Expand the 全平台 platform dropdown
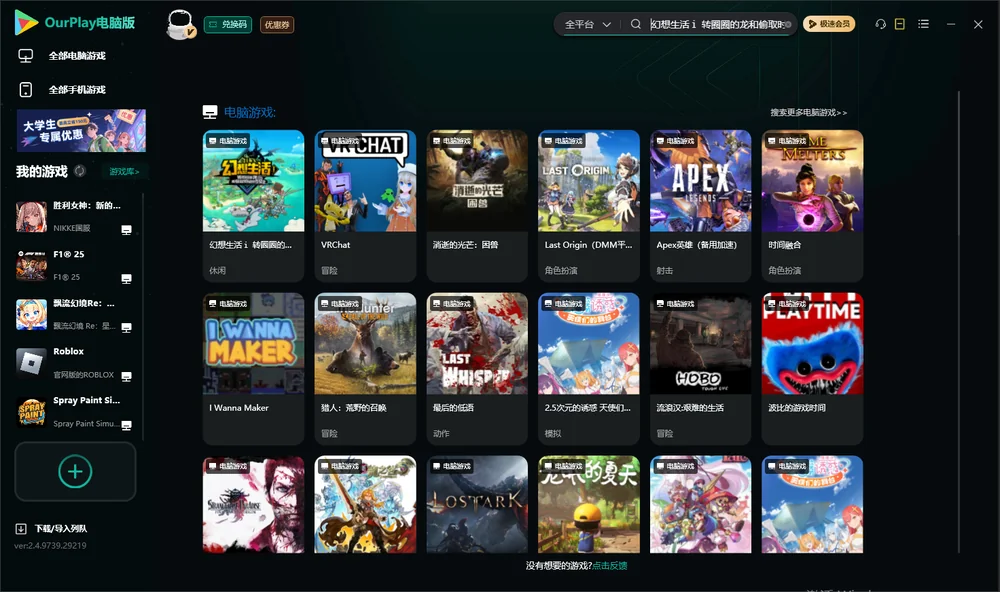Viewport: 1000px width, 592px height. (588, 24)
